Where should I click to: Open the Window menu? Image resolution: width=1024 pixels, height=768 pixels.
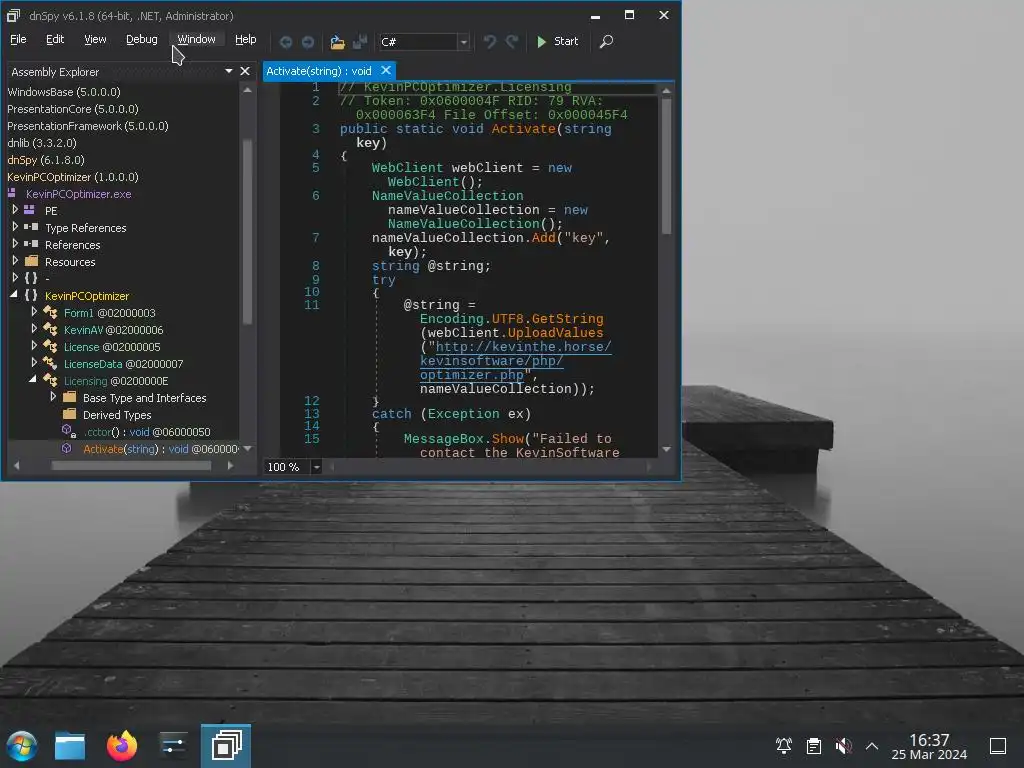[x=197, y=39]
